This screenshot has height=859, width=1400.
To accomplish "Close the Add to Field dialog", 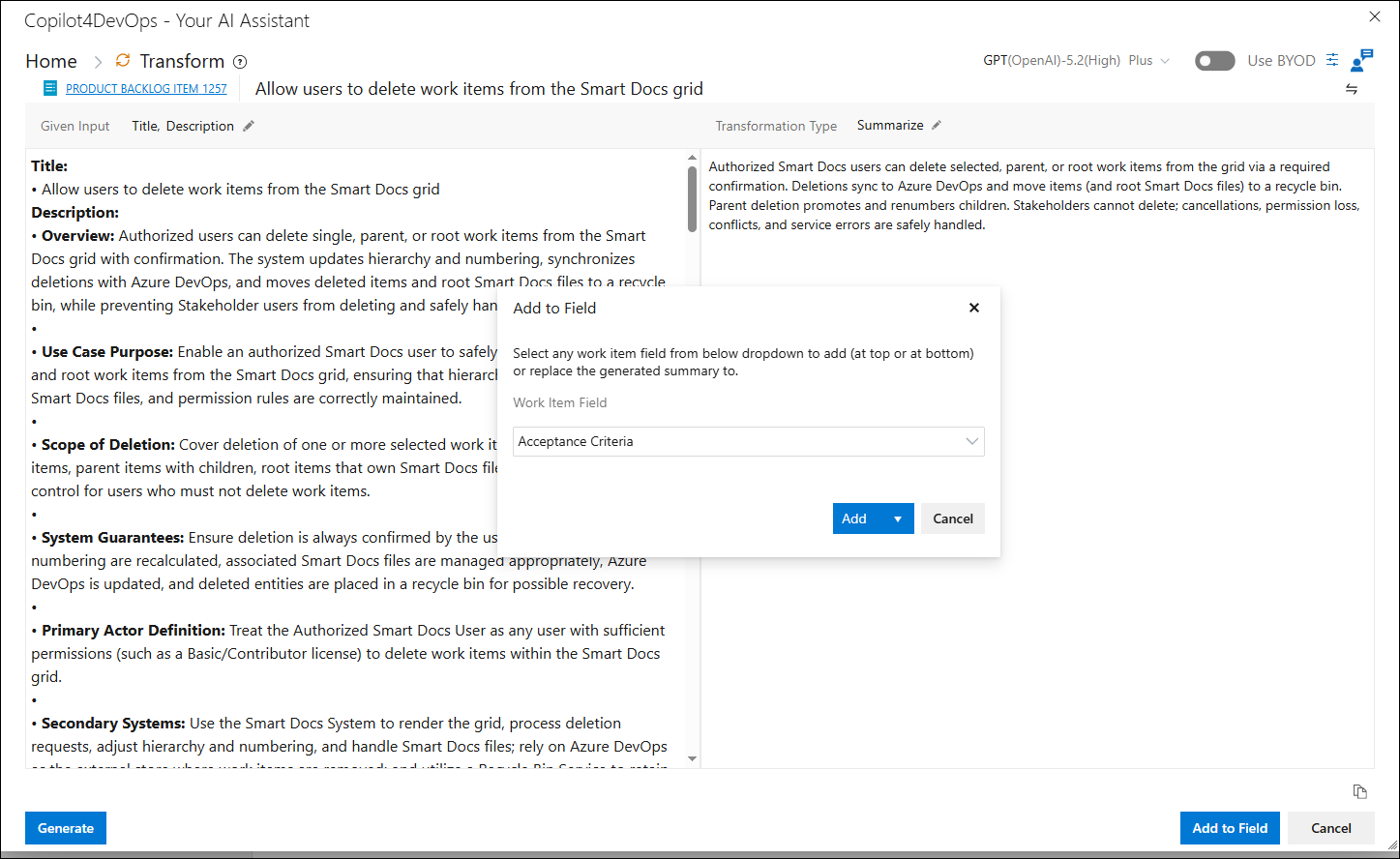I will point(974,308).
